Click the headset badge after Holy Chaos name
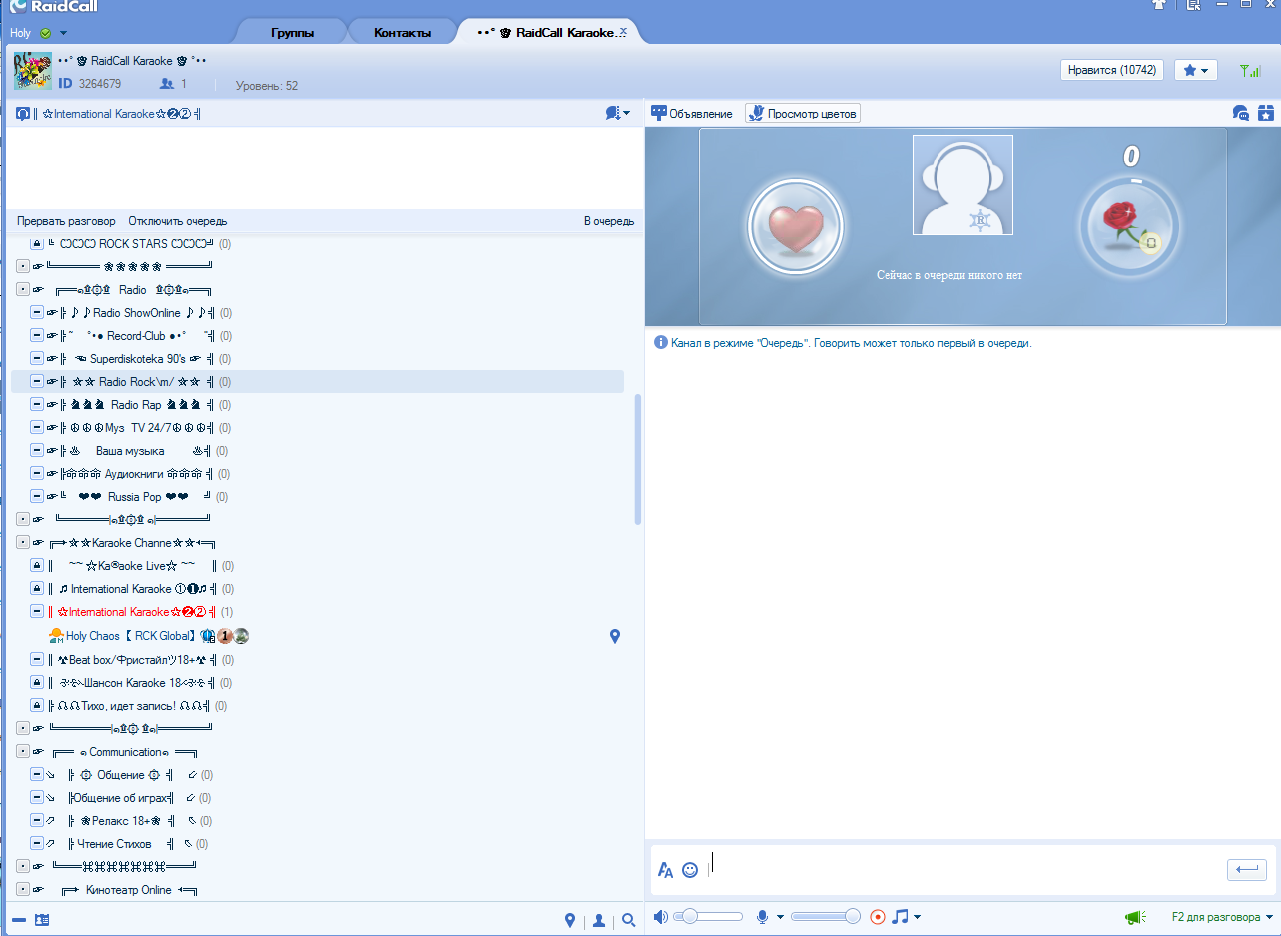Image resolution: width=1281 pixels, height=936 pixels. [207, 636]
